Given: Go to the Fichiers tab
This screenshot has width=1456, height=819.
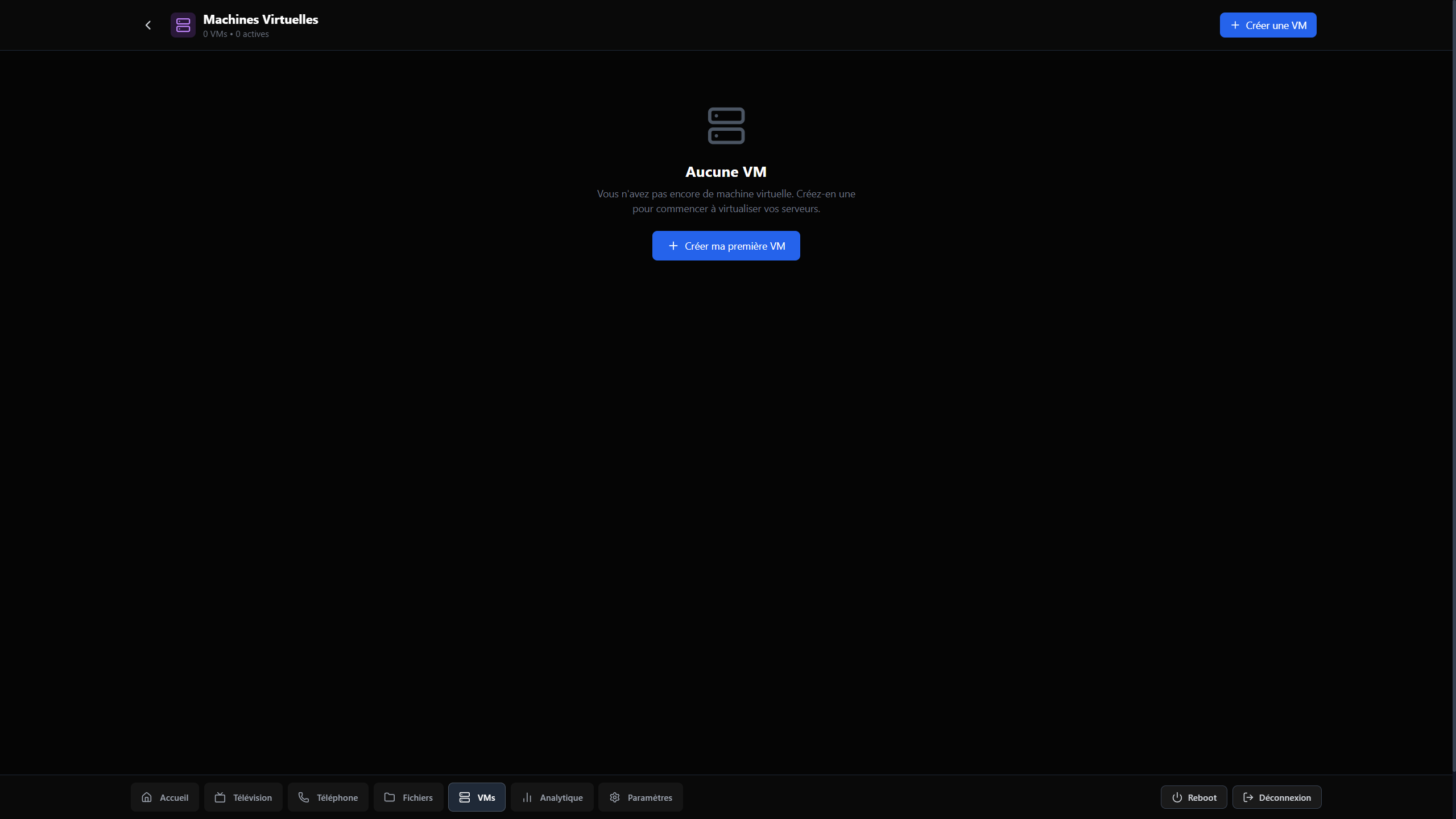Looking at the screenshot, I should click(x=408, y=797).
